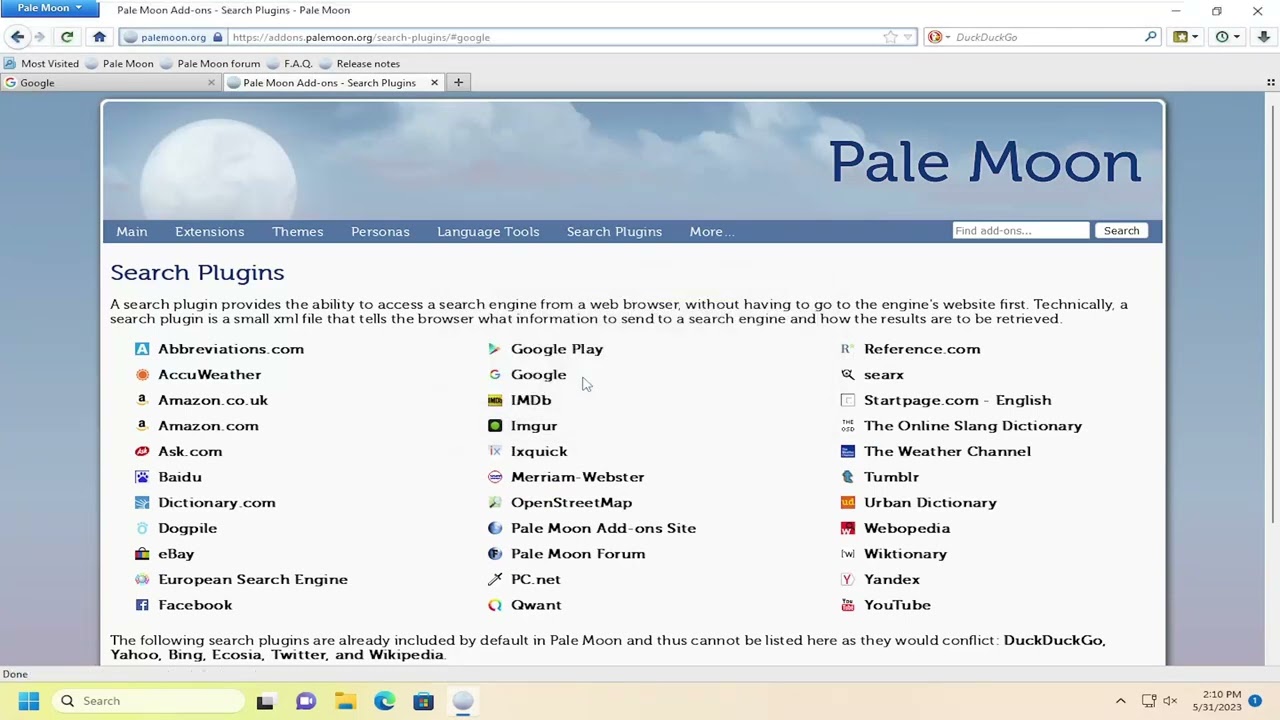Viewport: 1280px width, 720px height.
Task: Click the Abbreviations.com plugin icon
Action: pyautogui.click(x=142, y=349)
